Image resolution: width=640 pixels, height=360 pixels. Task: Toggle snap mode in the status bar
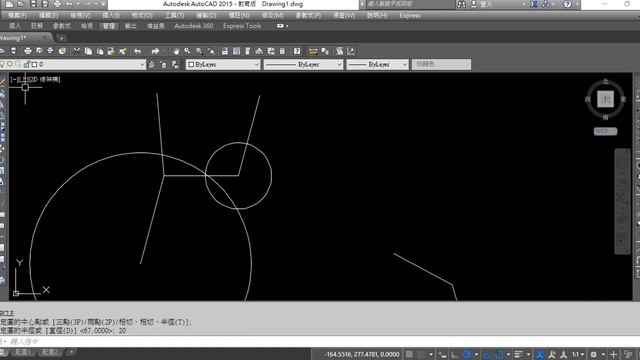click(x=421, y=354)
